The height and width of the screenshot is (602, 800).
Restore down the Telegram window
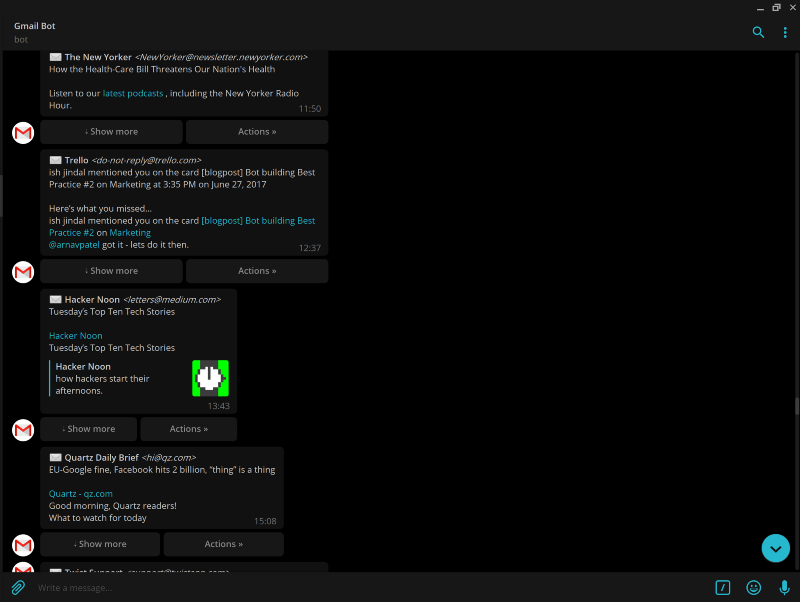[777, 7]
